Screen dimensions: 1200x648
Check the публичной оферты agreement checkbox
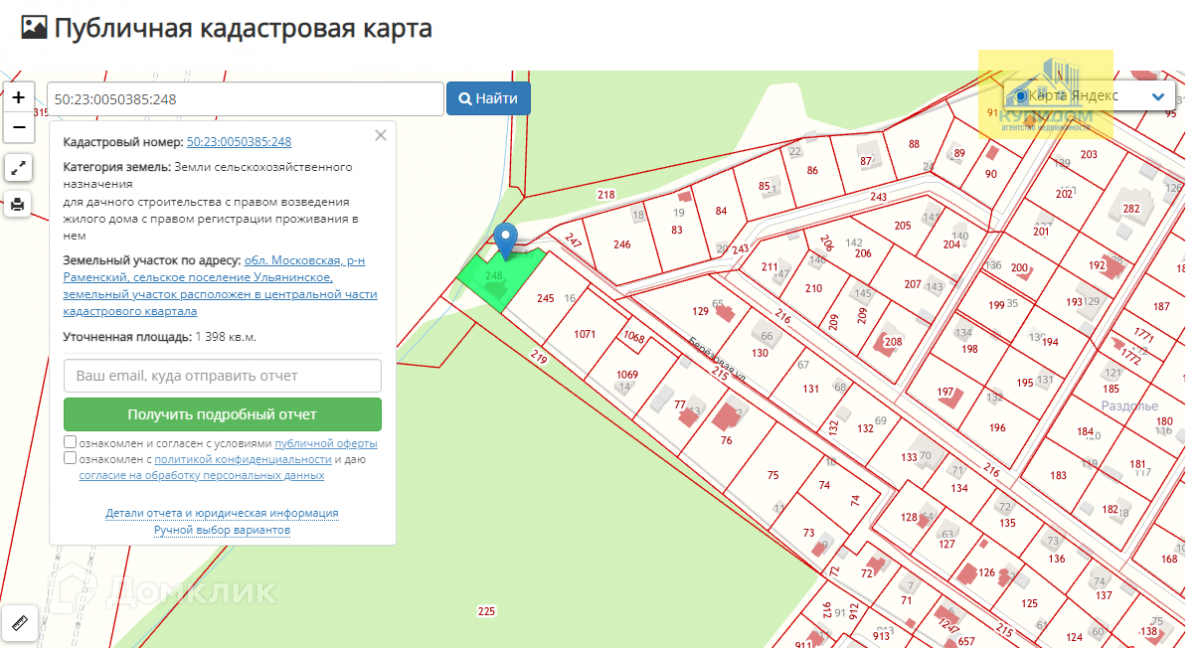click(70, 442)
